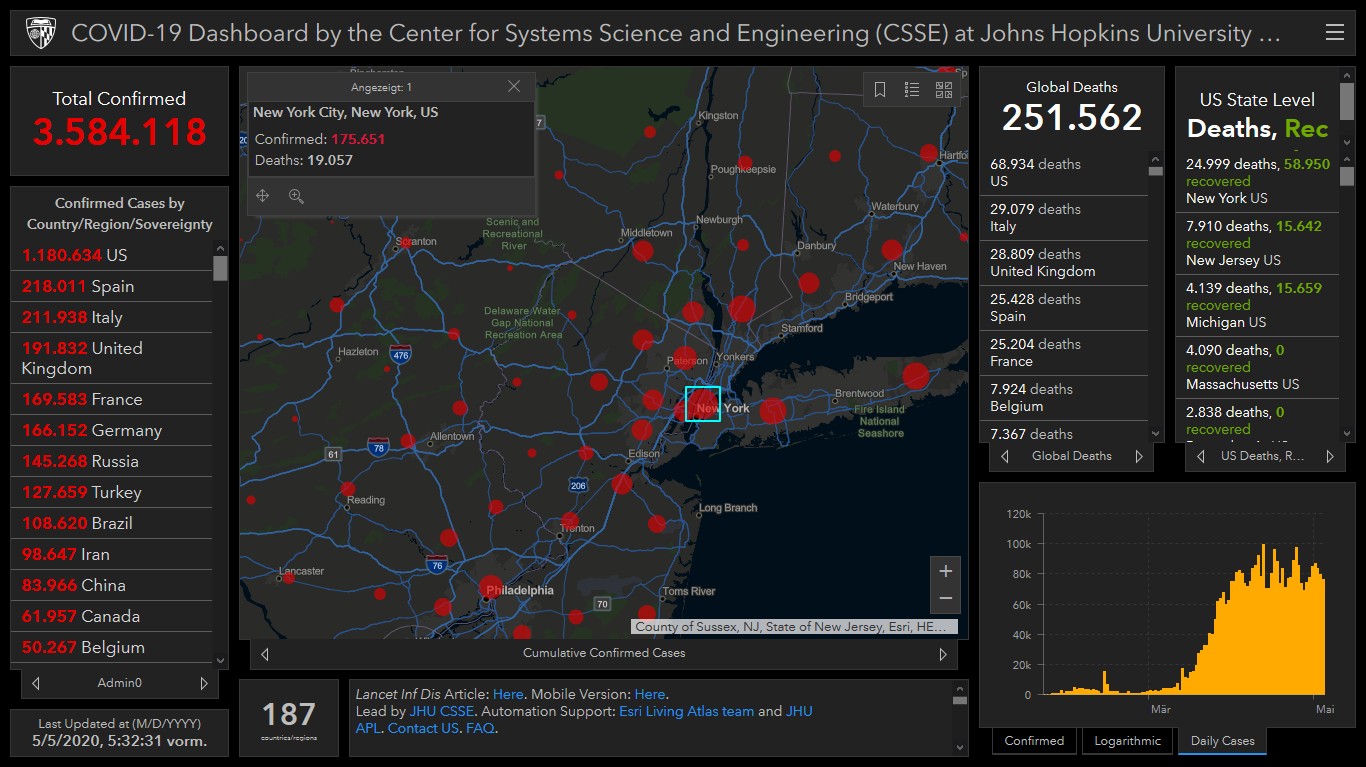The image size is (1366, 767).
Task: Open the map bookmarks icon
Action: (880, 90)
